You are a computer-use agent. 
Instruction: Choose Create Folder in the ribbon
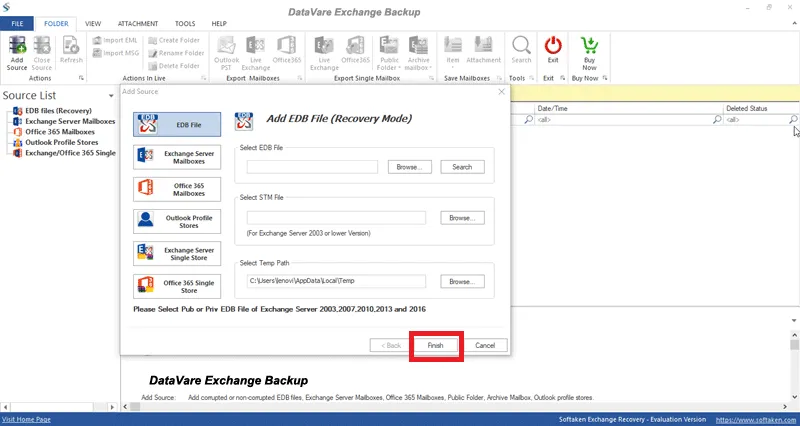(x=174, y=40)
